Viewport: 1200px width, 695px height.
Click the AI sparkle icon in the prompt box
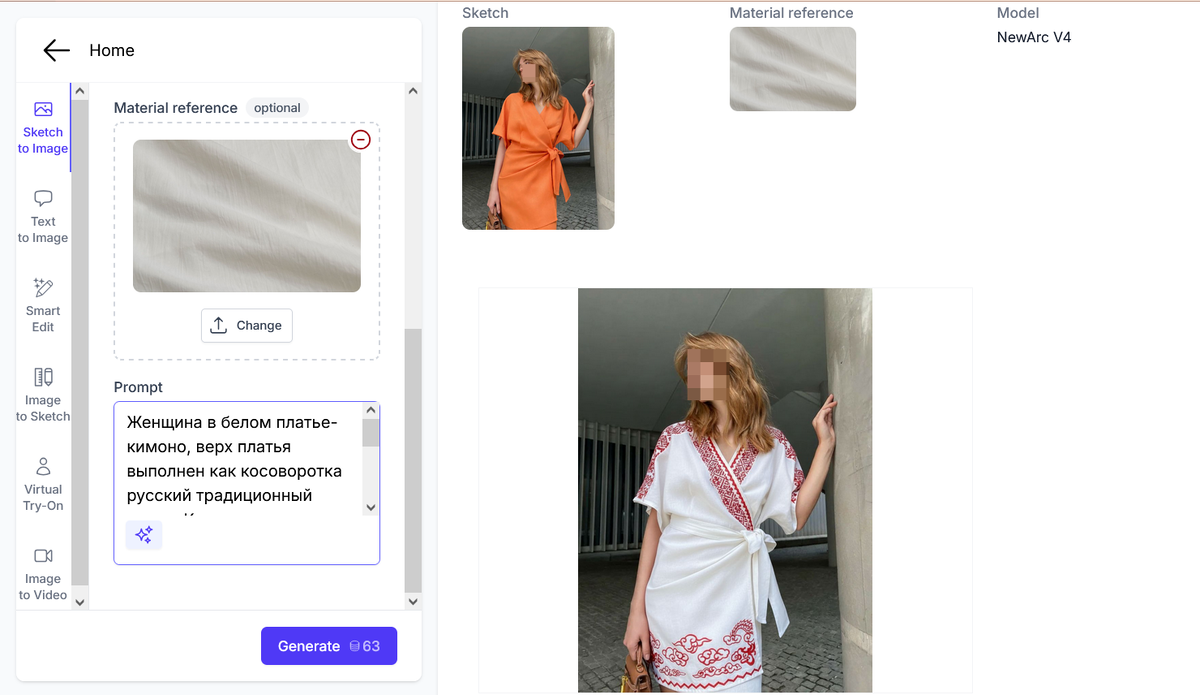click(x=144, y=535)
